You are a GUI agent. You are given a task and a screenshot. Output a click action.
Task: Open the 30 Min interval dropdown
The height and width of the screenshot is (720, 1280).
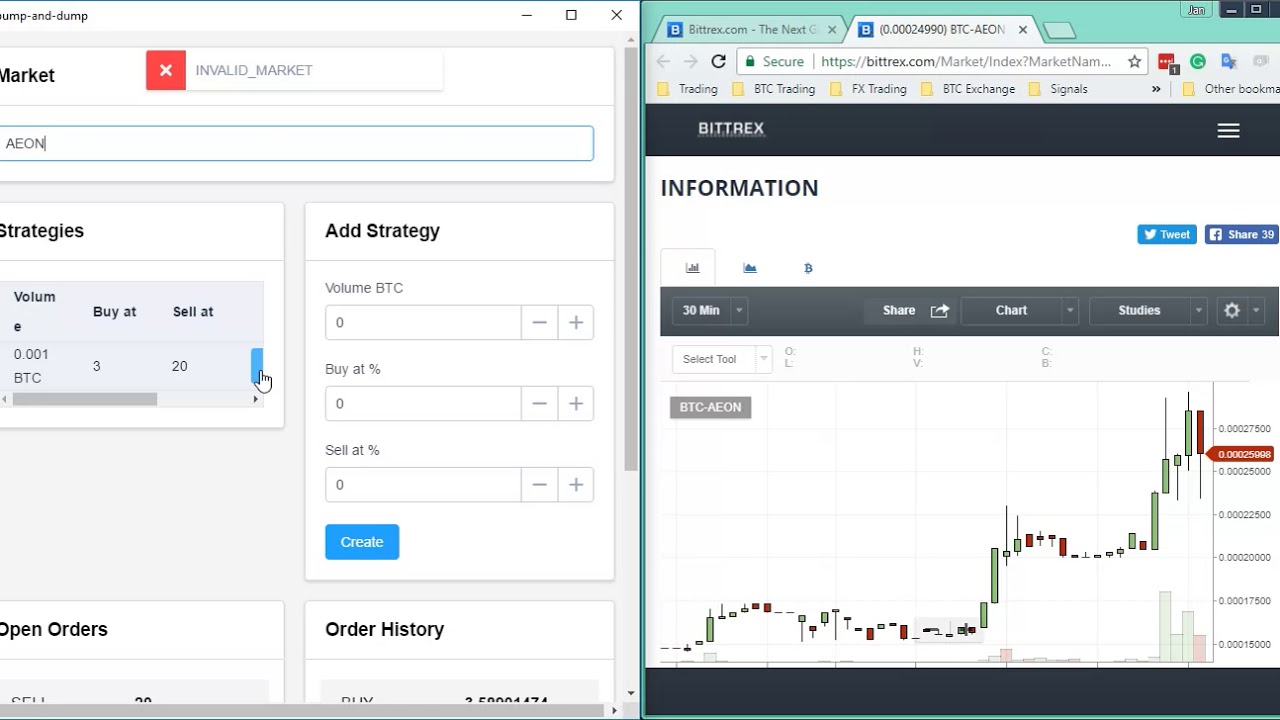pos(709,310)
